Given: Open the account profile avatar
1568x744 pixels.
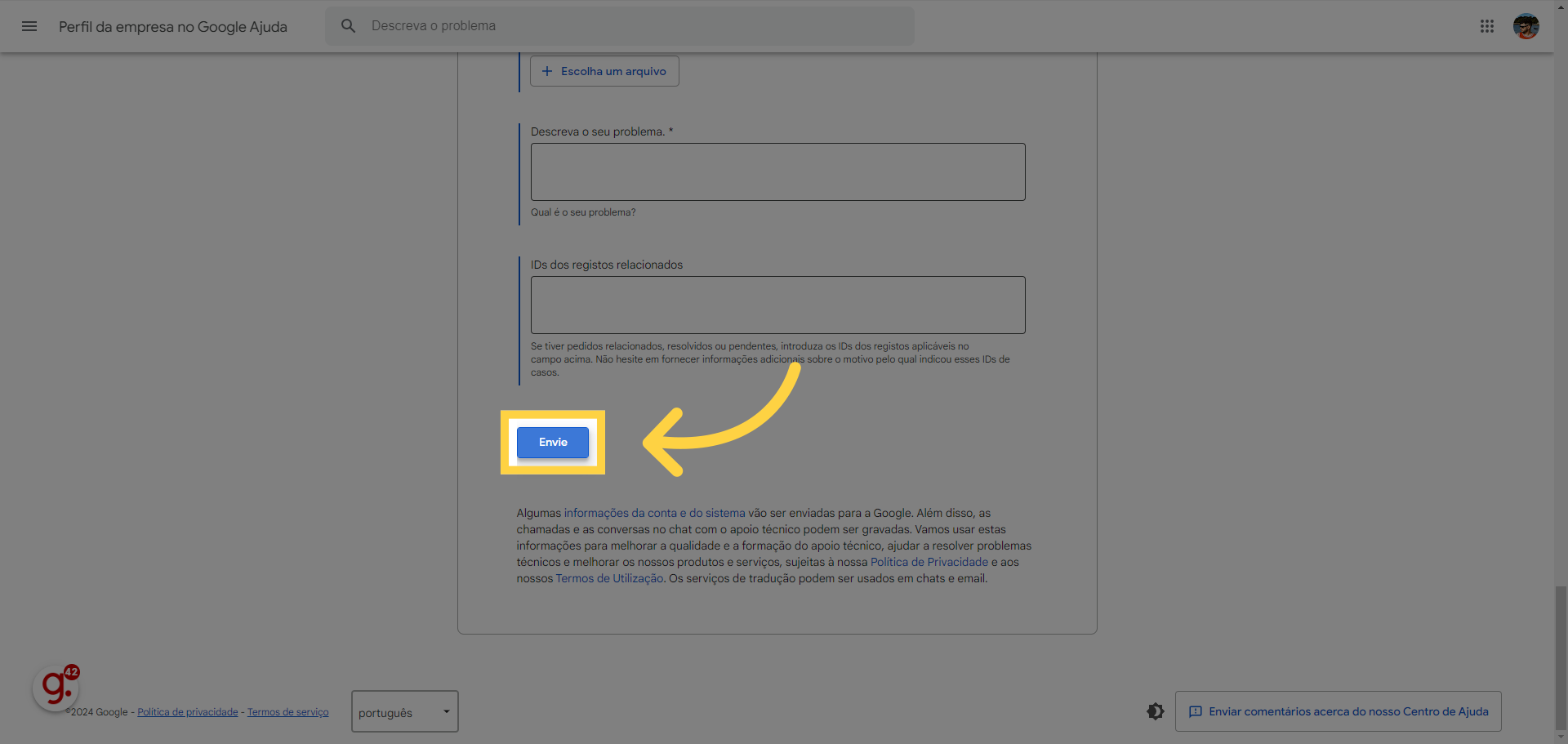Looking at the screenshot, I should [1526, 26].
